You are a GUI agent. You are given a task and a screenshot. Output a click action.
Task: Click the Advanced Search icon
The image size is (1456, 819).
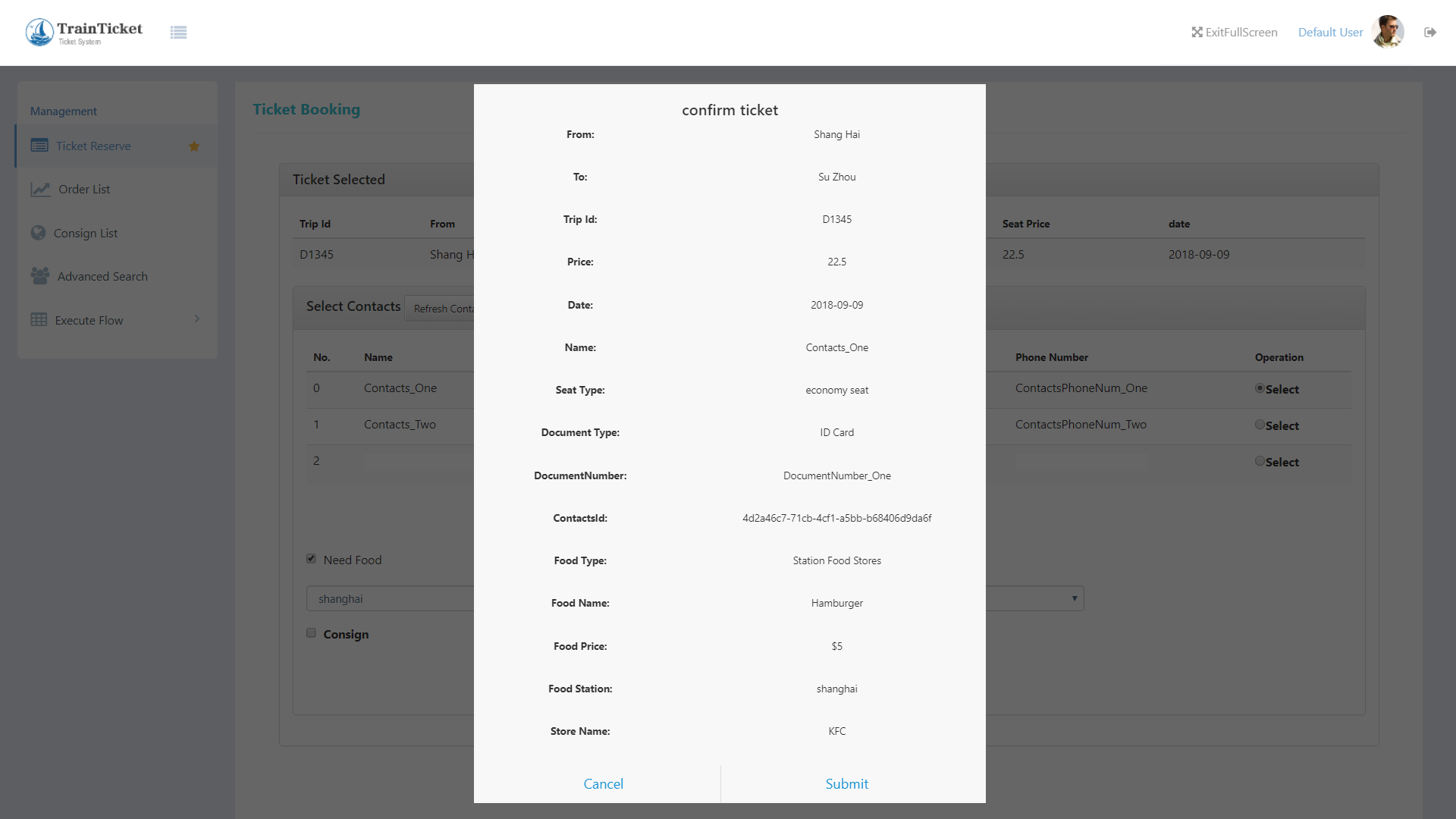(39, 276)
